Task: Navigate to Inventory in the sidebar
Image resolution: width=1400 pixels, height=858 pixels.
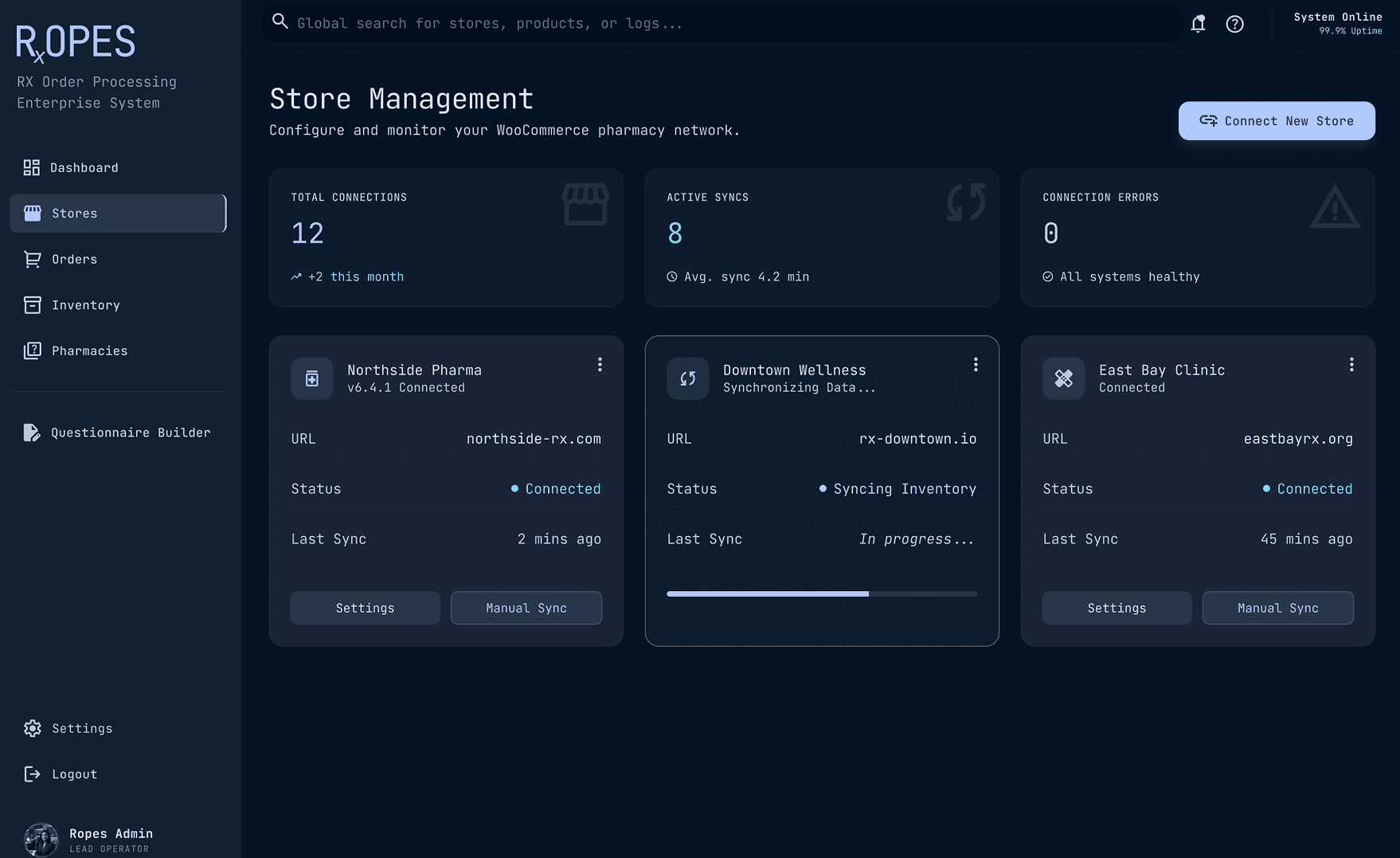Action: [118, 305]
